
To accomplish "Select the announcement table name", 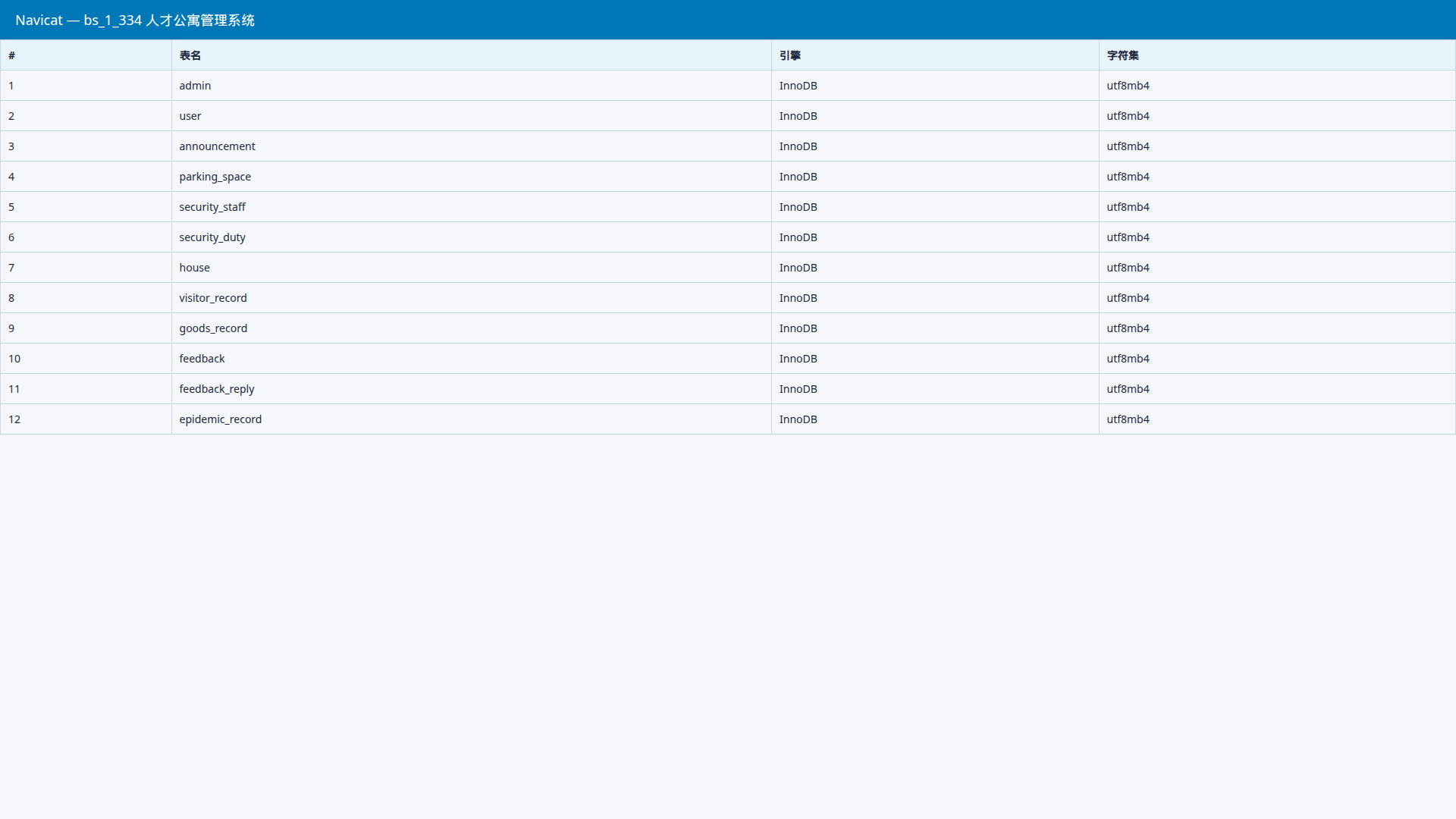I will (217, 146).
